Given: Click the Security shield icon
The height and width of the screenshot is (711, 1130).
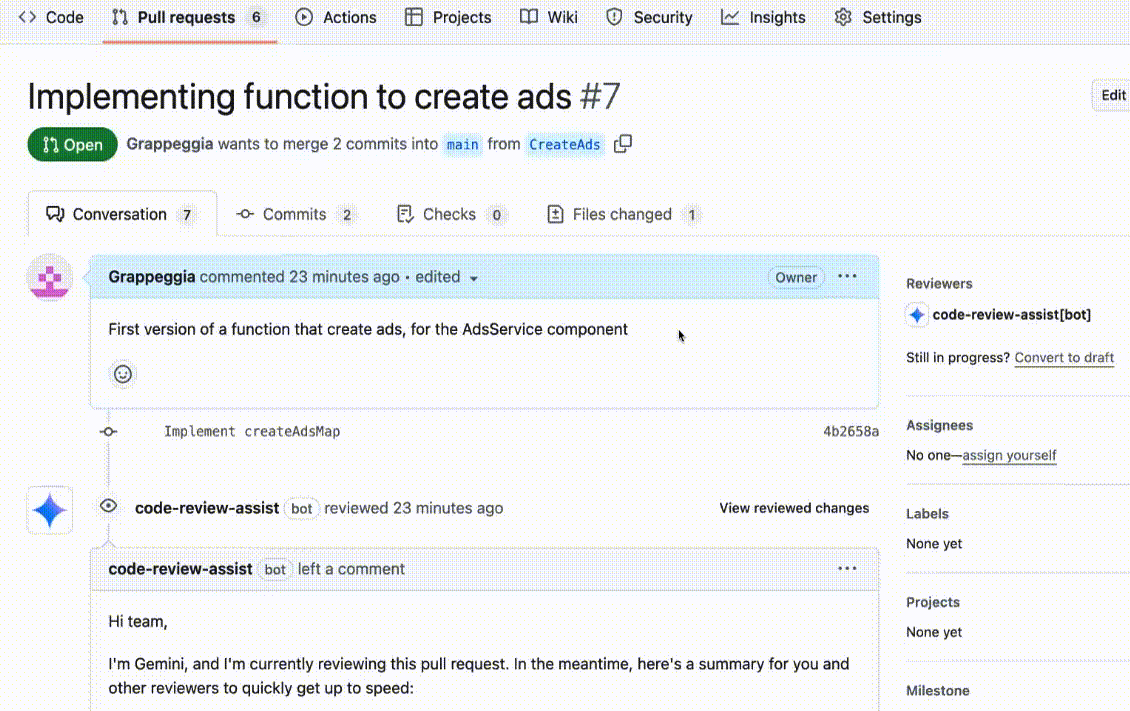Looking at the screenshot, I should [x=613, y=17].
